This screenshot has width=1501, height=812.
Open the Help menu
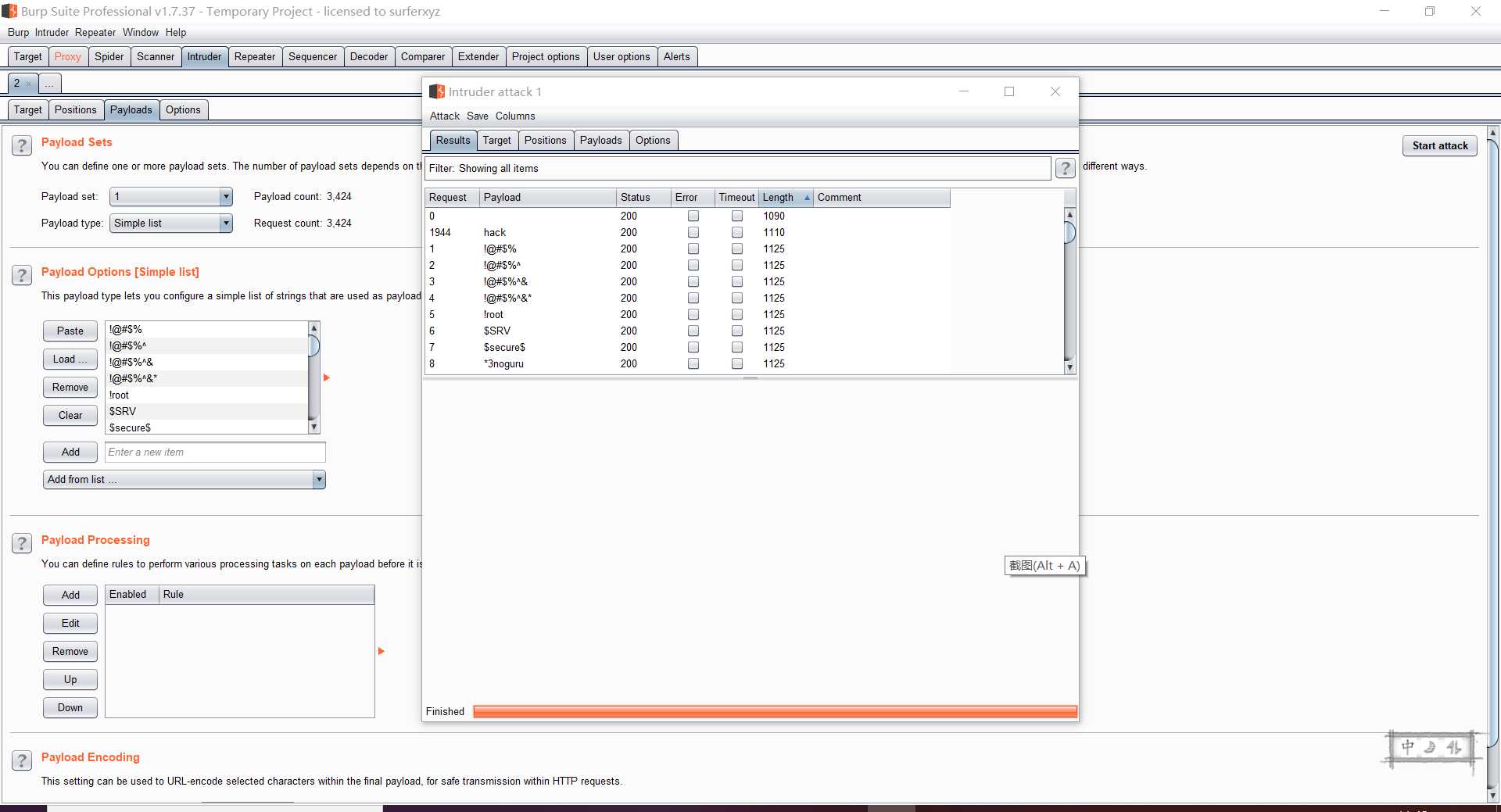(176, 32)
